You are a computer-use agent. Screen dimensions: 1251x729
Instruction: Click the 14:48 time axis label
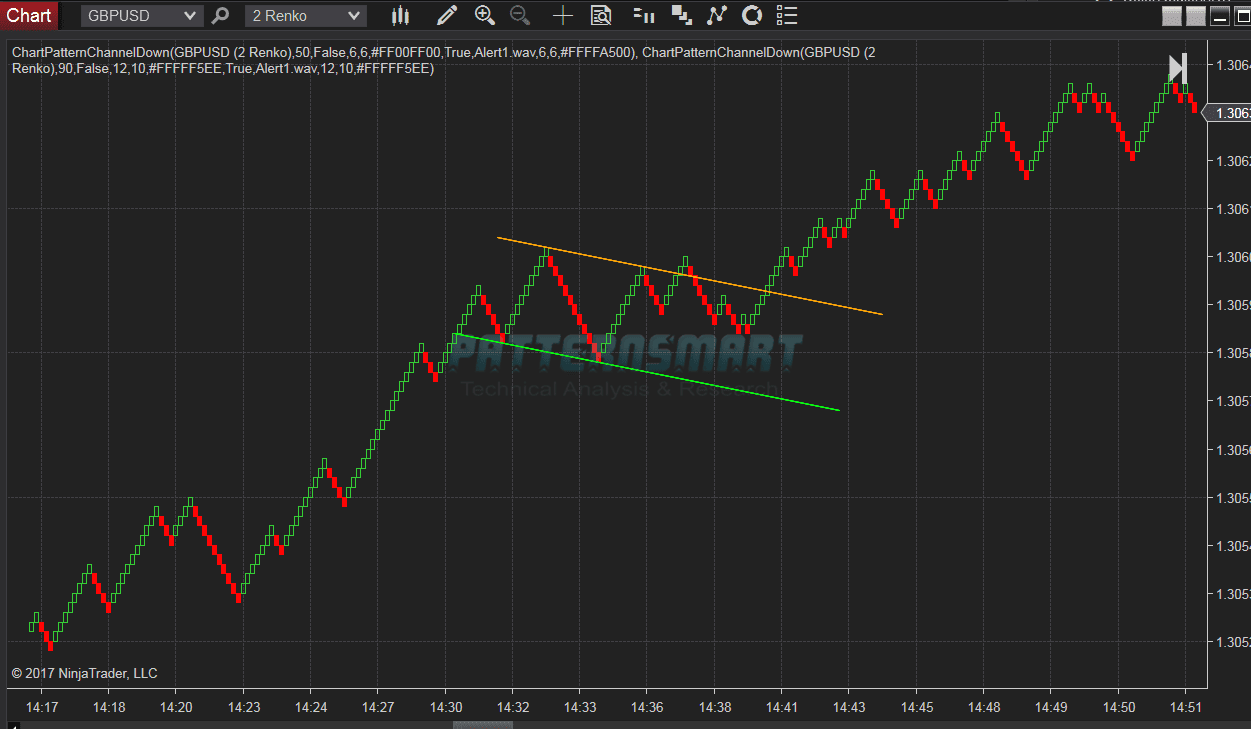coord(983,707)
